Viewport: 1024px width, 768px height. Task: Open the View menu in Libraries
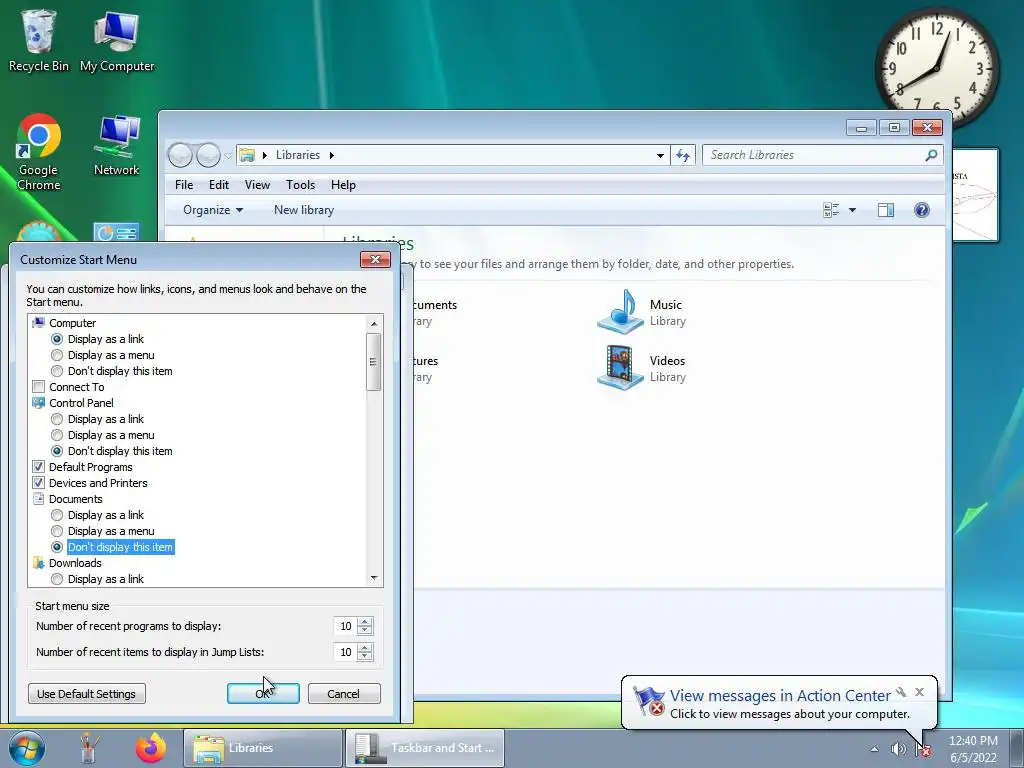(x=257, y=185)
